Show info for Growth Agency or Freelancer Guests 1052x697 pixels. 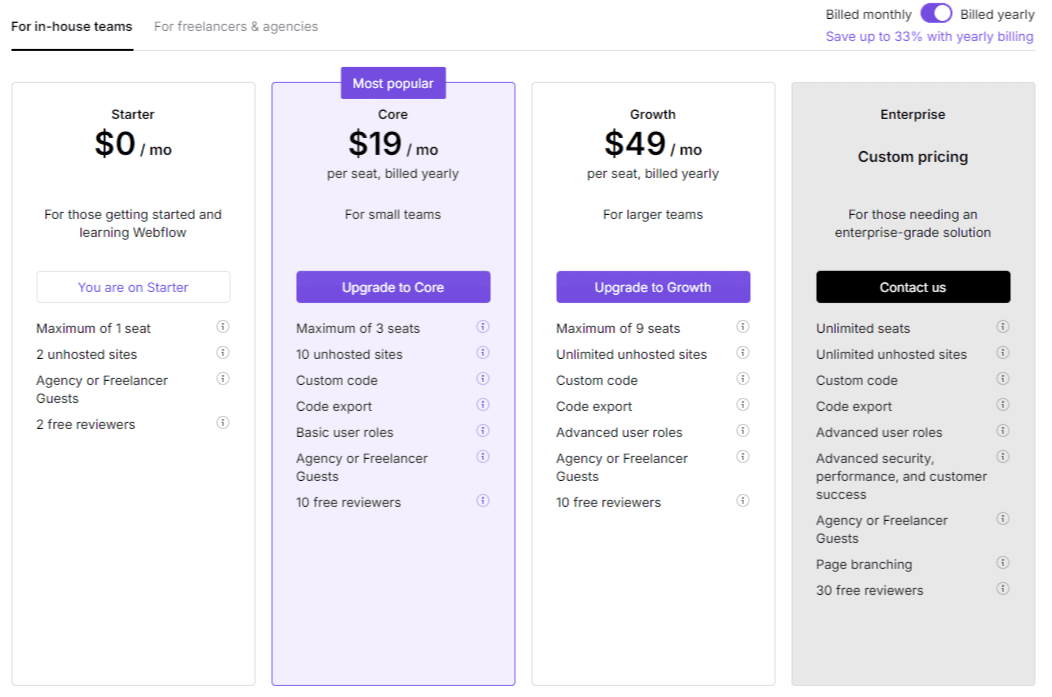(x=743, y=457)
